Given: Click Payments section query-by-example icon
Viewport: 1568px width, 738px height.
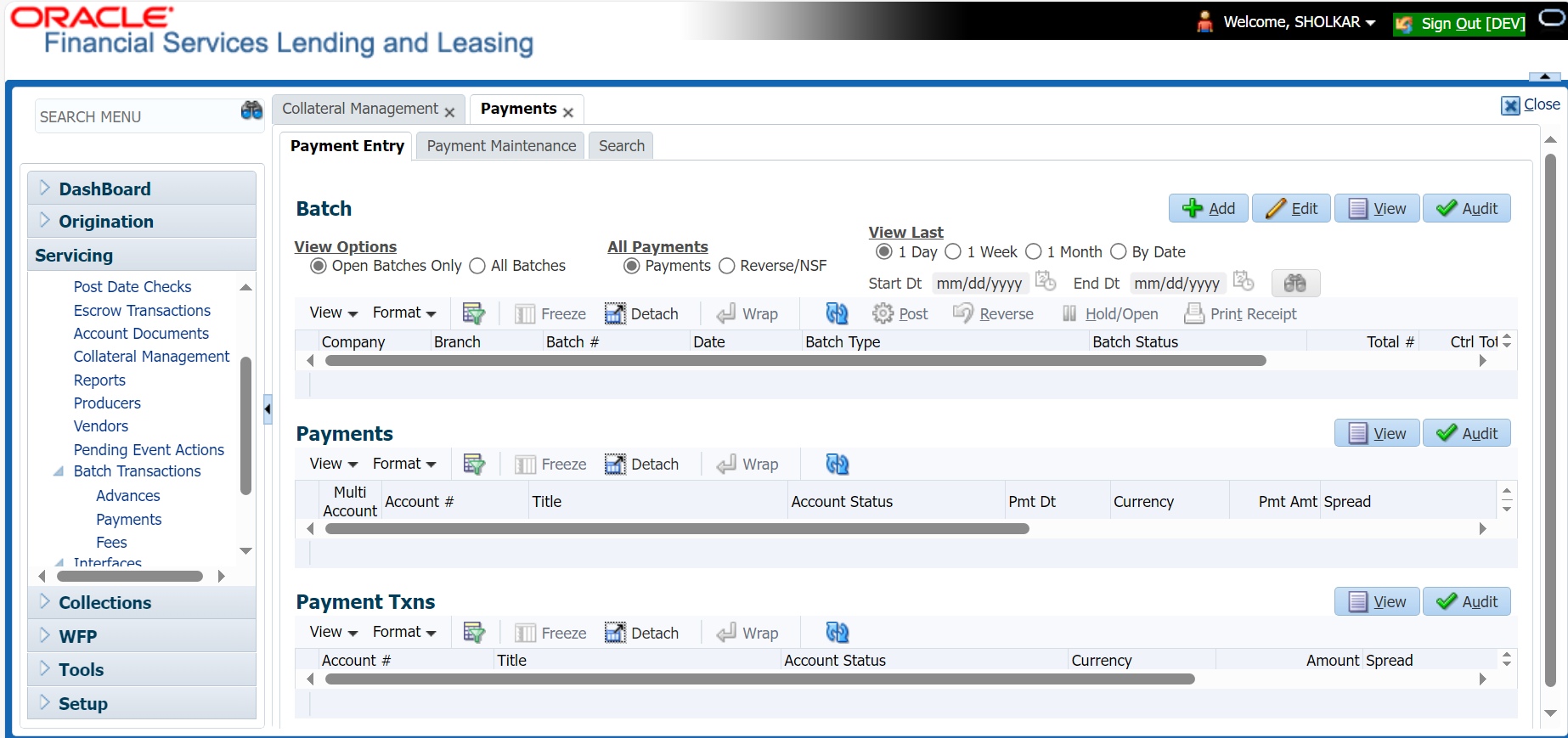Looking at the screenshot, I should point(473,464).
